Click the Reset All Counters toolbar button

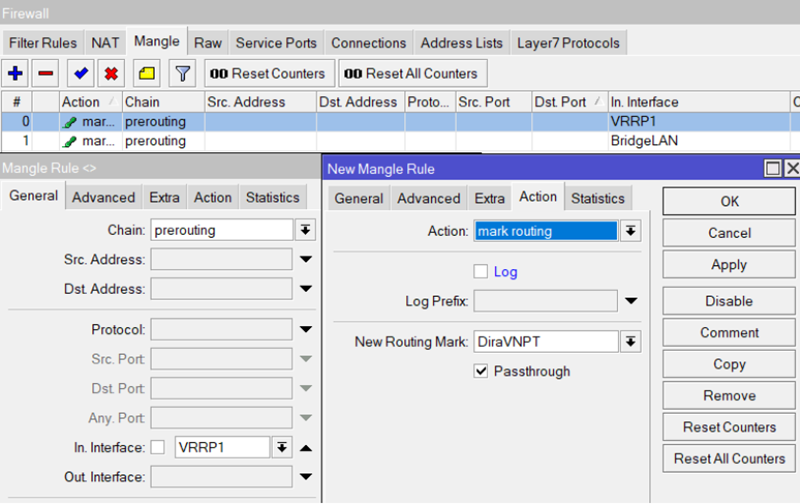pyautogui.click(x=412, y=73)
